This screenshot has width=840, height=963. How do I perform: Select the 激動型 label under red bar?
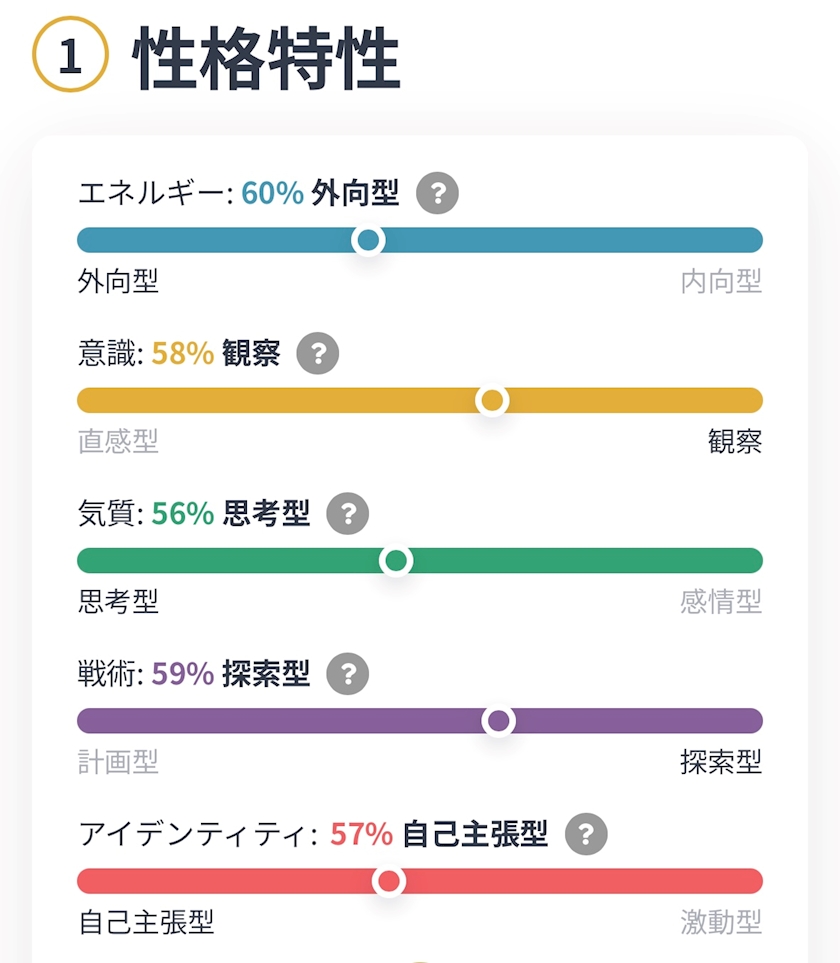click(x=721, y=922)
